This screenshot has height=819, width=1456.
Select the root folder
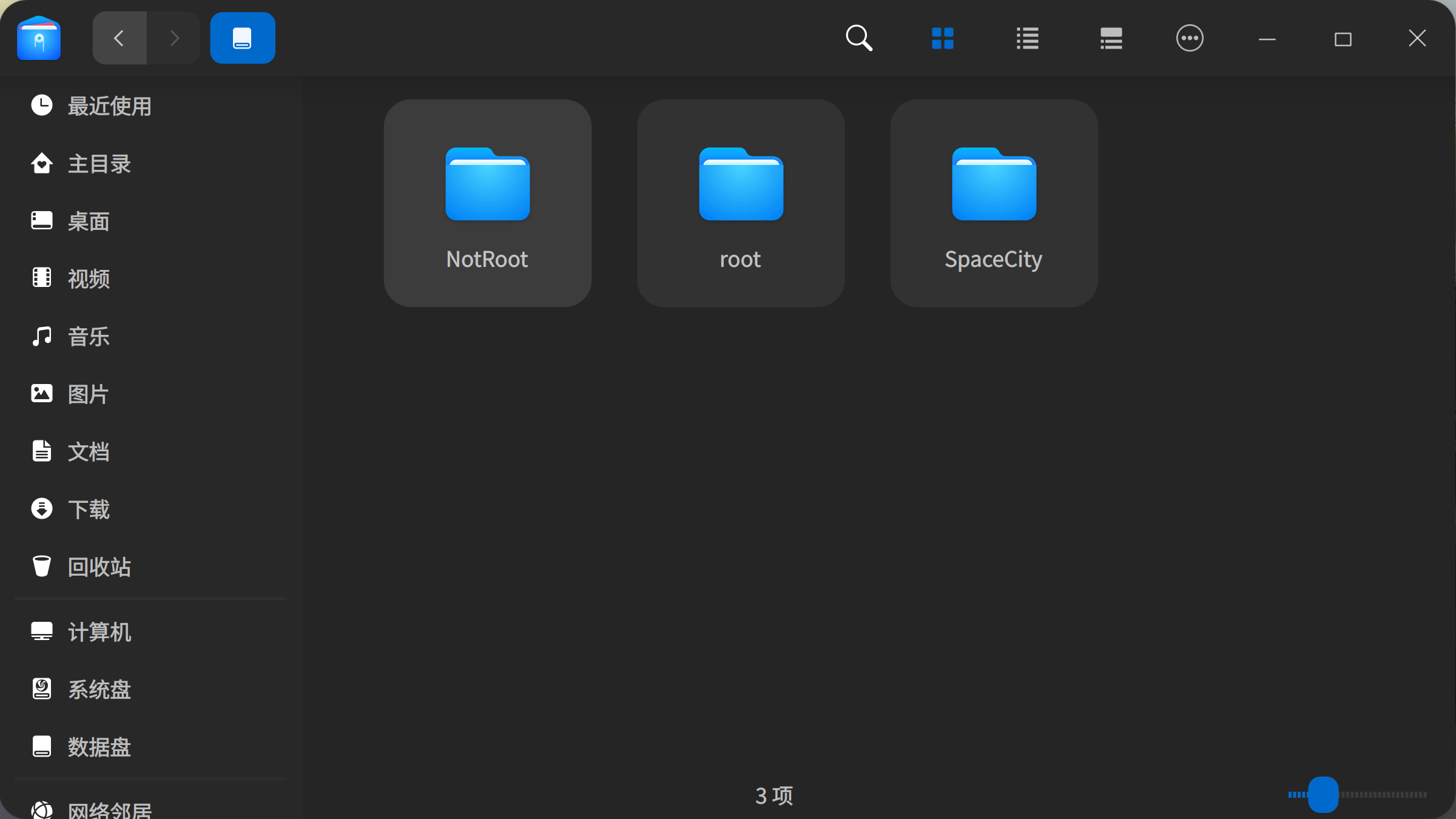[741, 203]
